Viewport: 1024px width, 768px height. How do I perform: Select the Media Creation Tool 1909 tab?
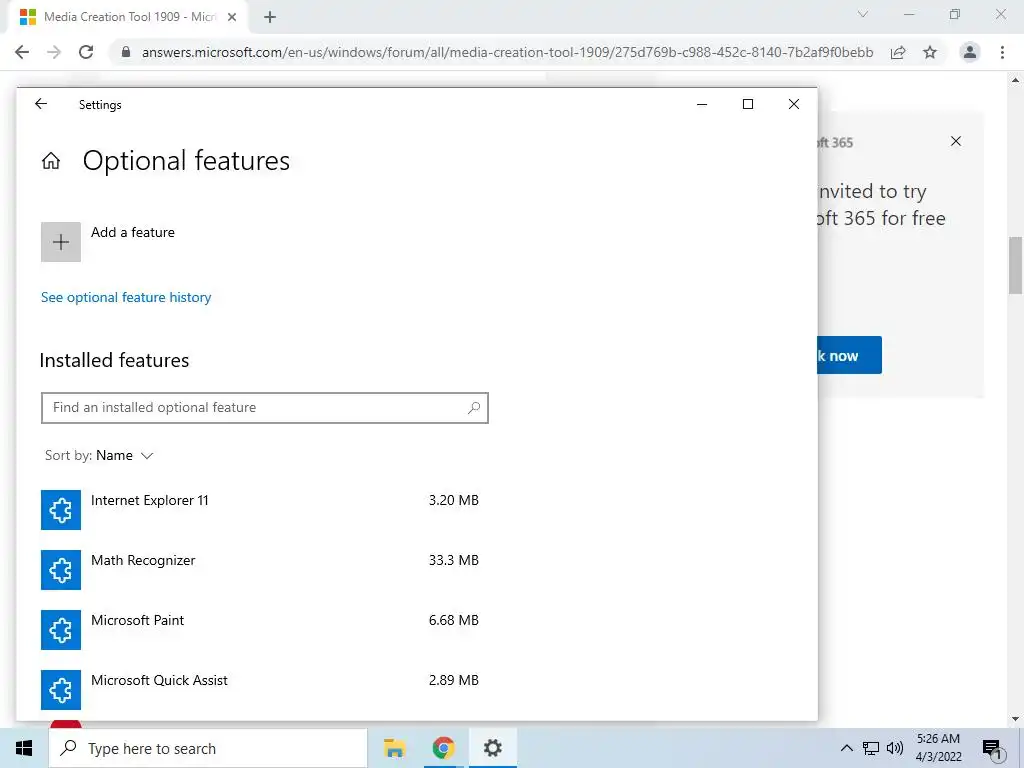click(130, 17)
